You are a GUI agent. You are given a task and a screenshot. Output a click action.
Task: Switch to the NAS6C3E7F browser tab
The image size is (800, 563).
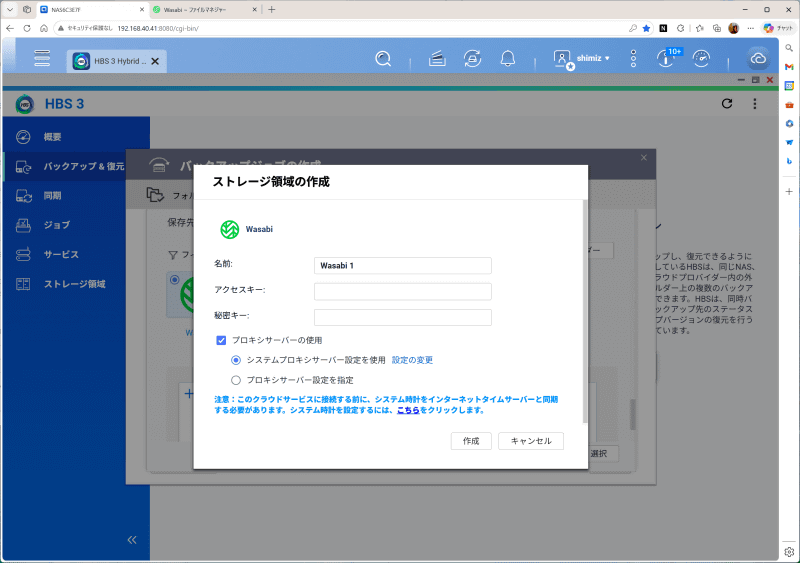coord(92,10)
